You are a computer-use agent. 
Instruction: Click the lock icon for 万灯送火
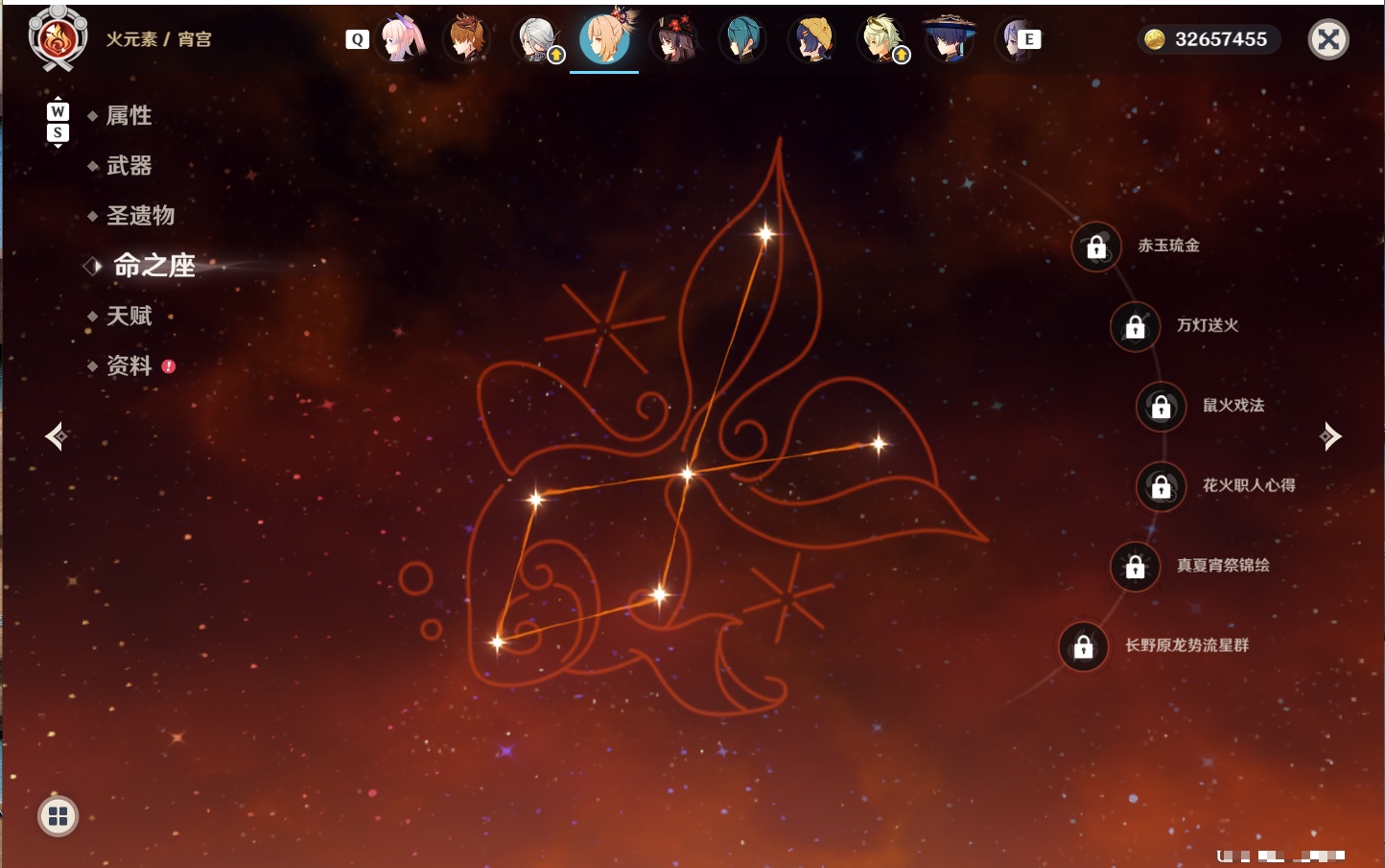(x=1136, y=326)
